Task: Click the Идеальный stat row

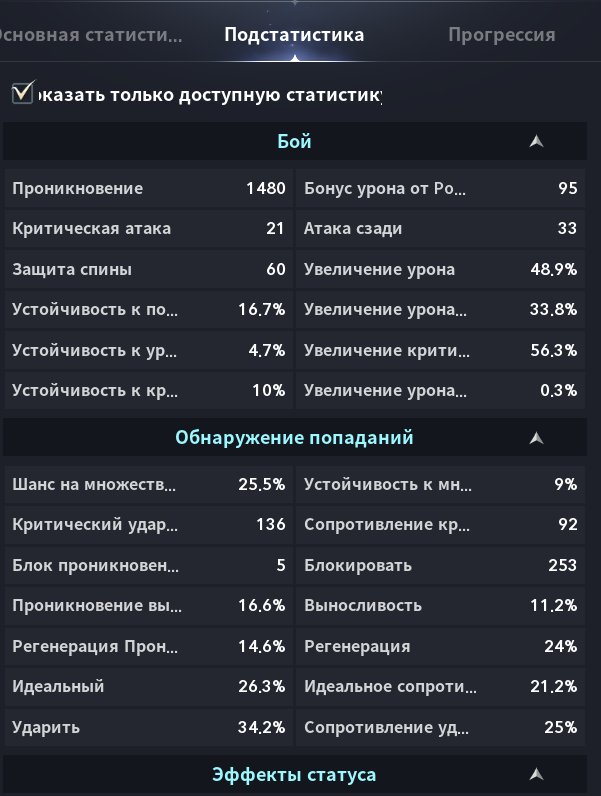Action: tap(149, 686)
